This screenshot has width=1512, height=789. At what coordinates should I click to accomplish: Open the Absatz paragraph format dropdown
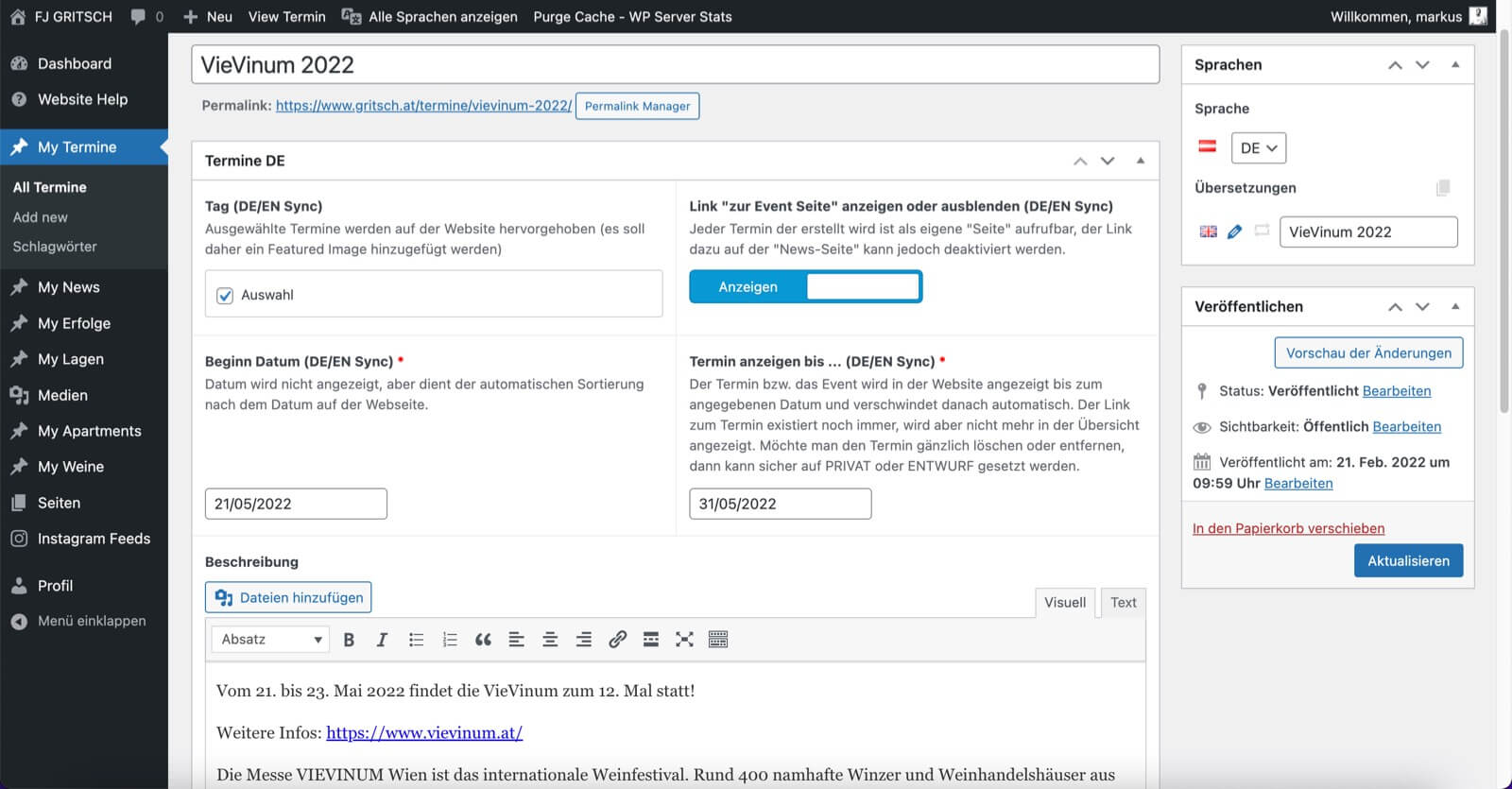coord(270,640)
